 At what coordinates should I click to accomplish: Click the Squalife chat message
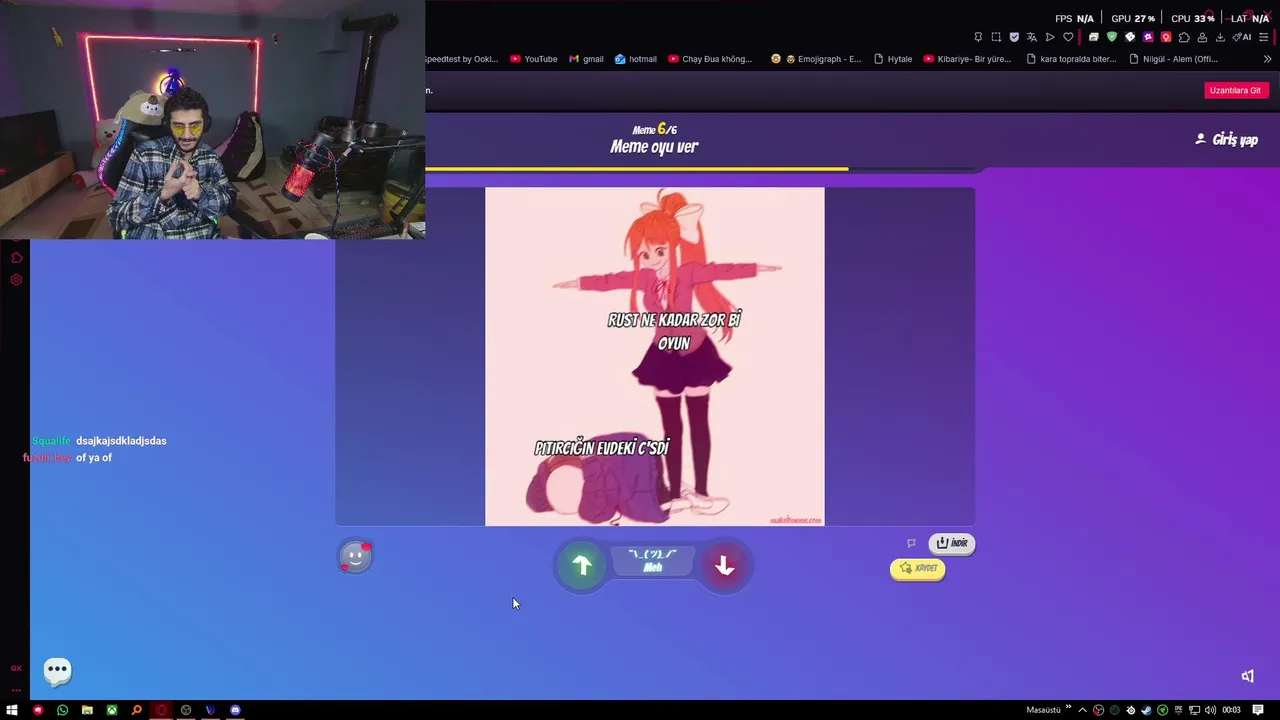click(x=99, y=441)
